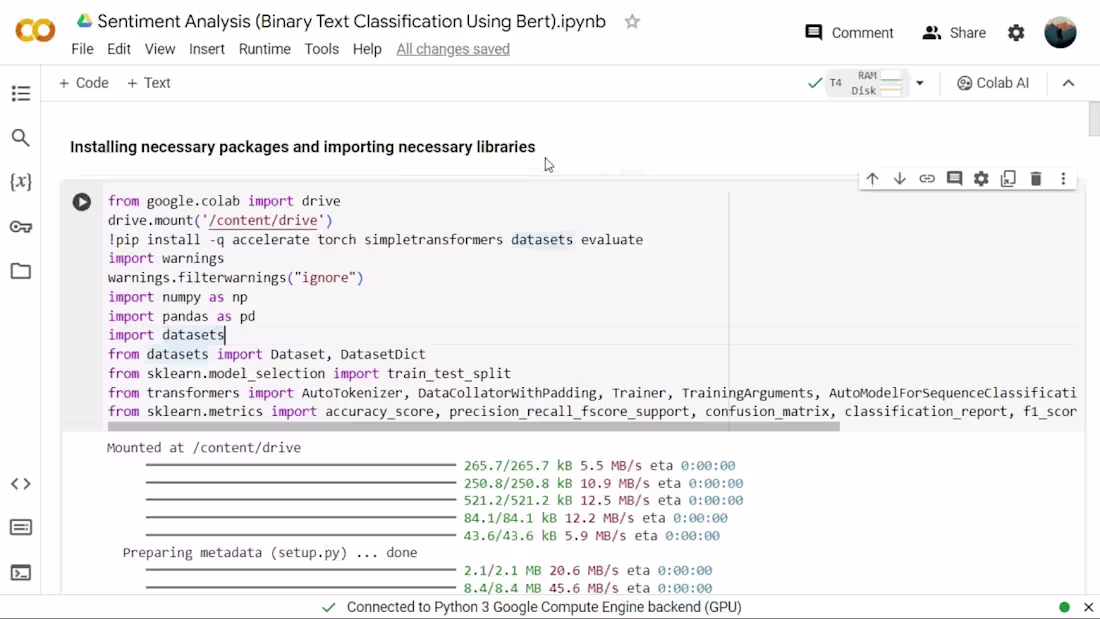Add a comment to the code cell
1100x619 pixels.
954,178
